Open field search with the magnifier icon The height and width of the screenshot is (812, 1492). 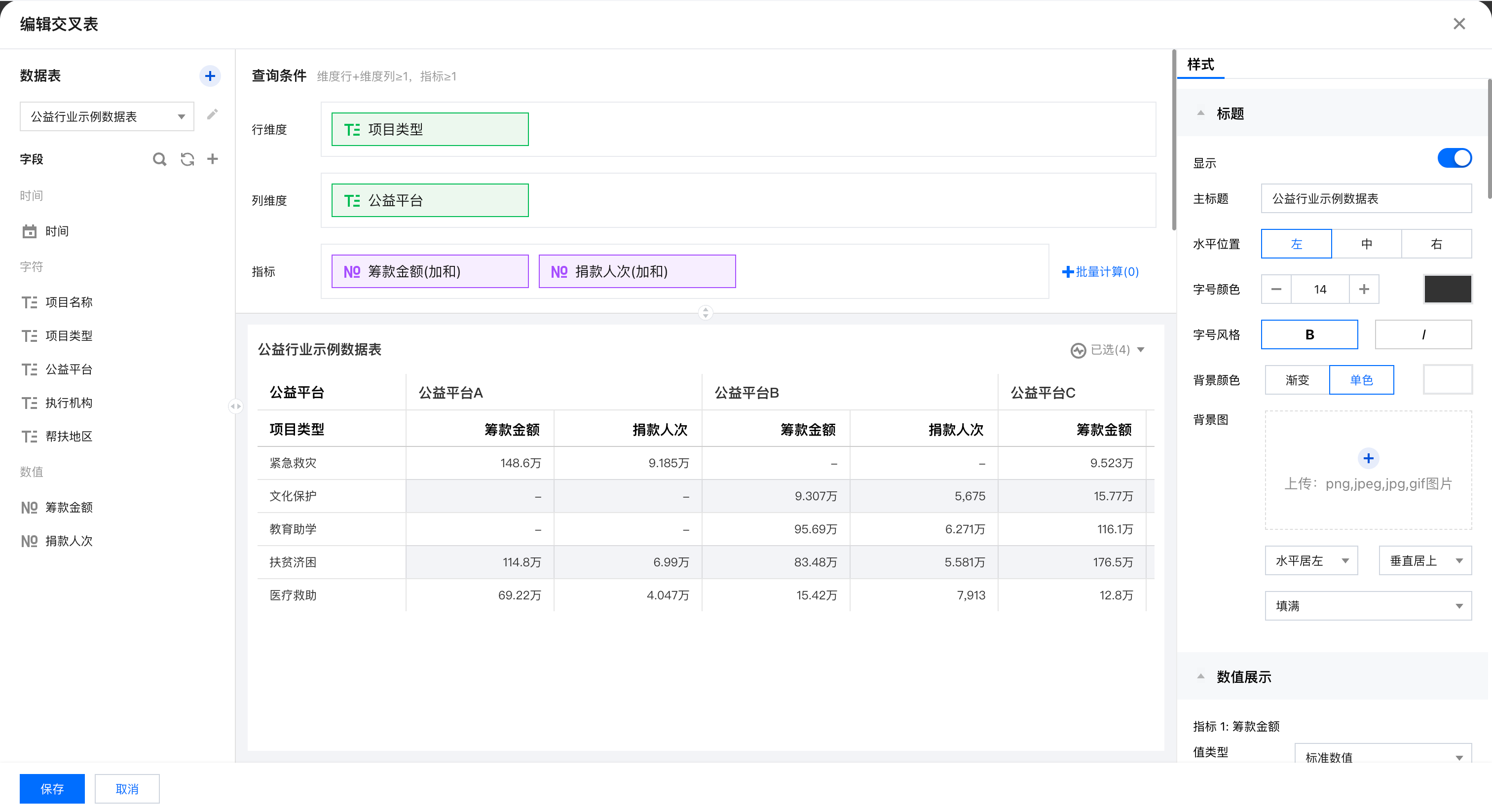pos(159,159)
